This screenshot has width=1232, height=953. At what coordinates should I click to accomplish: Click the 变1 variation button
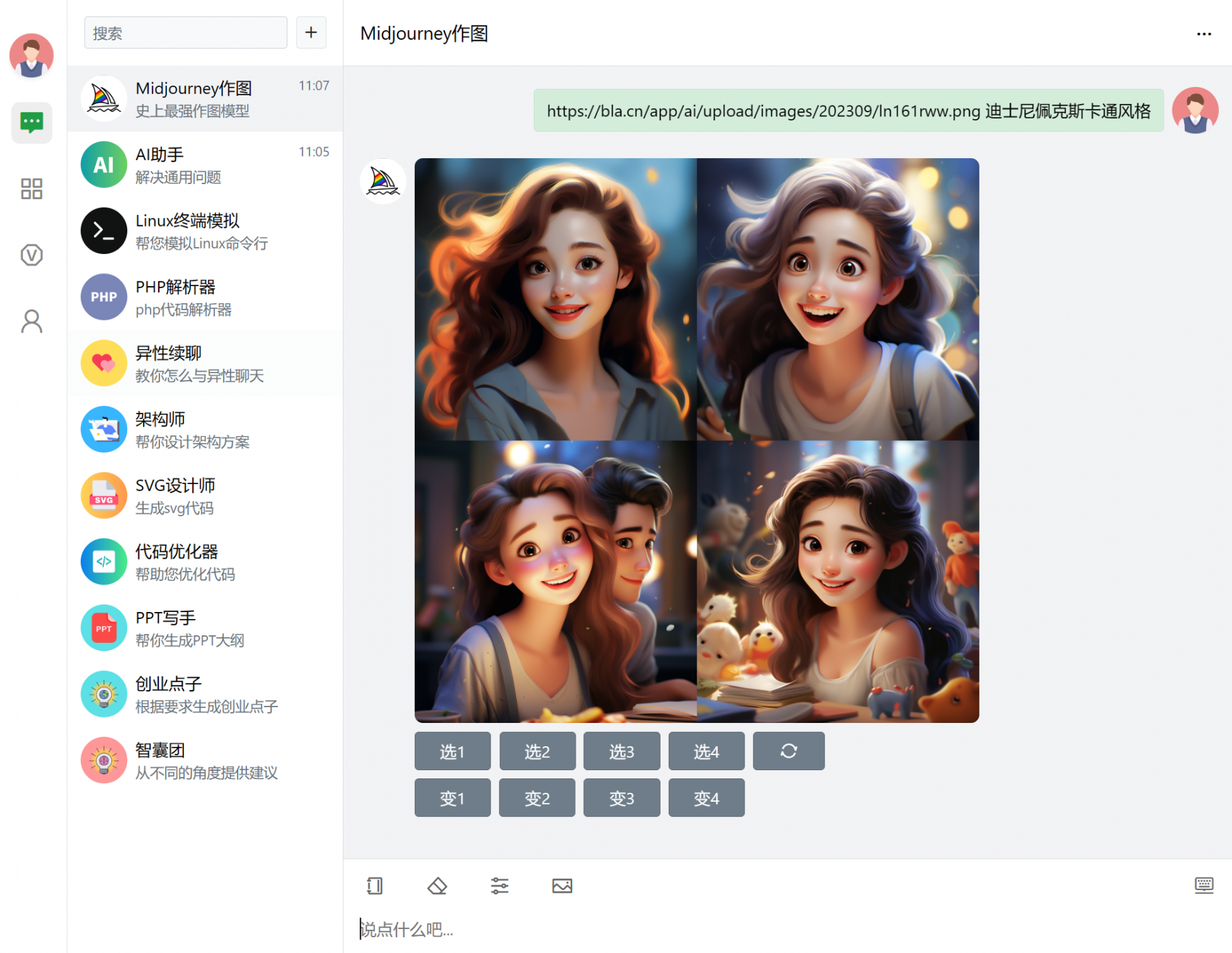click(452, 798)
